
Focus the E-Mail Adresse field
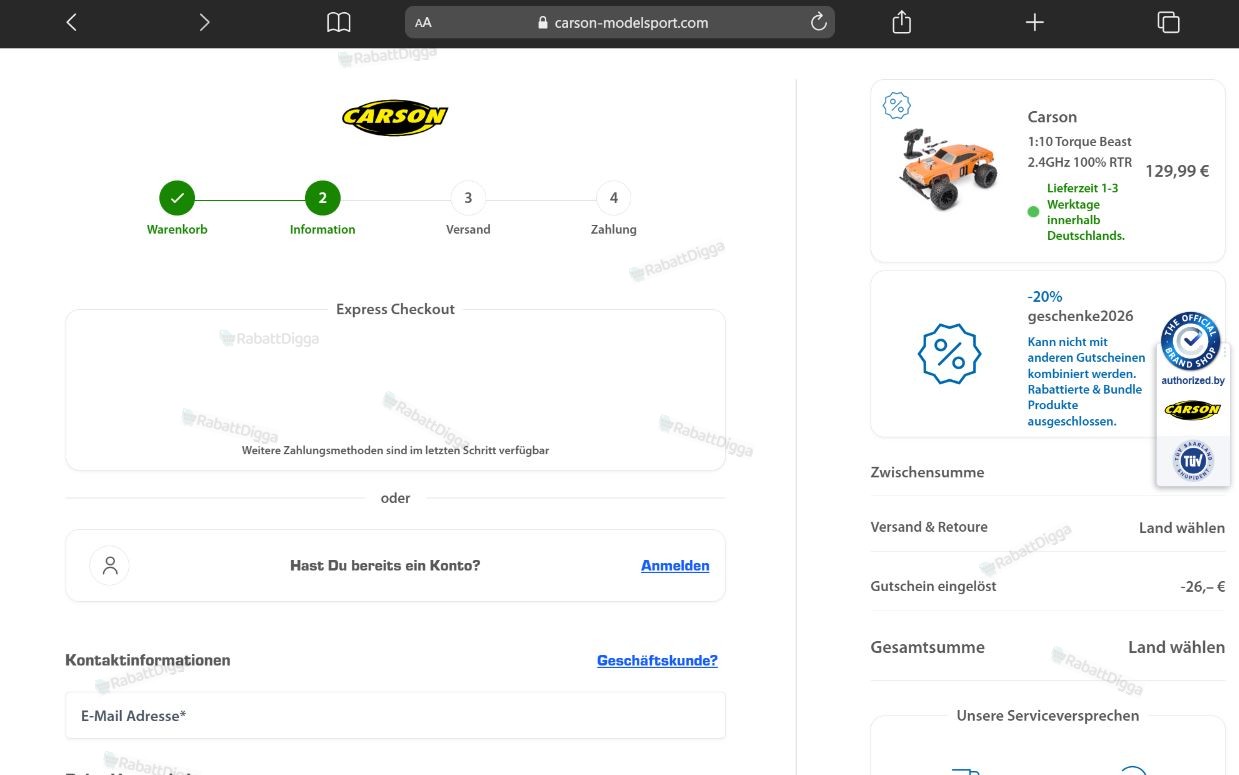click(x=395, y=715)
